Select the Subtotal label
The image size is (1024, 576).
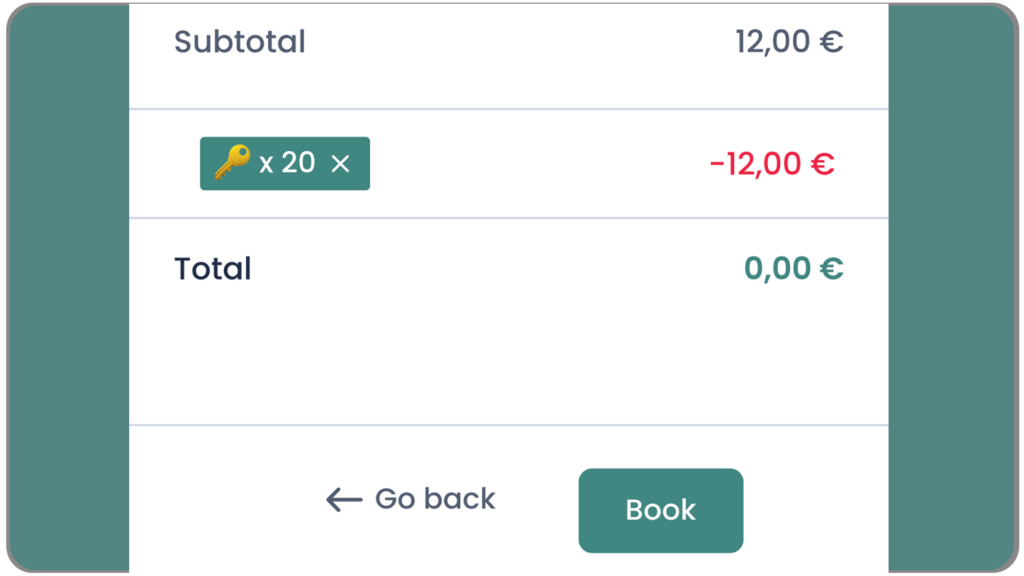pos(240,42)
